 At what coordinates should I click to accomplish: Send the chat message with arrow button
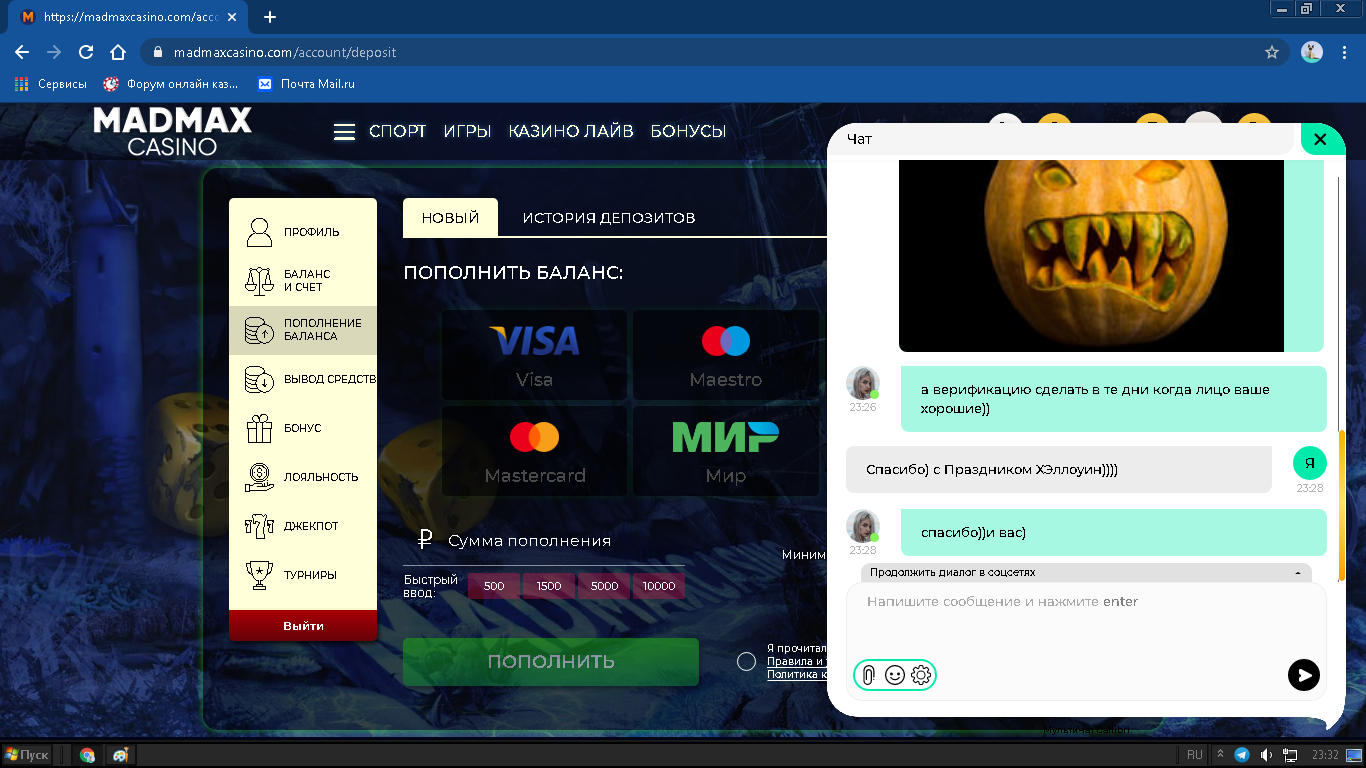[x=1304, y=675]
